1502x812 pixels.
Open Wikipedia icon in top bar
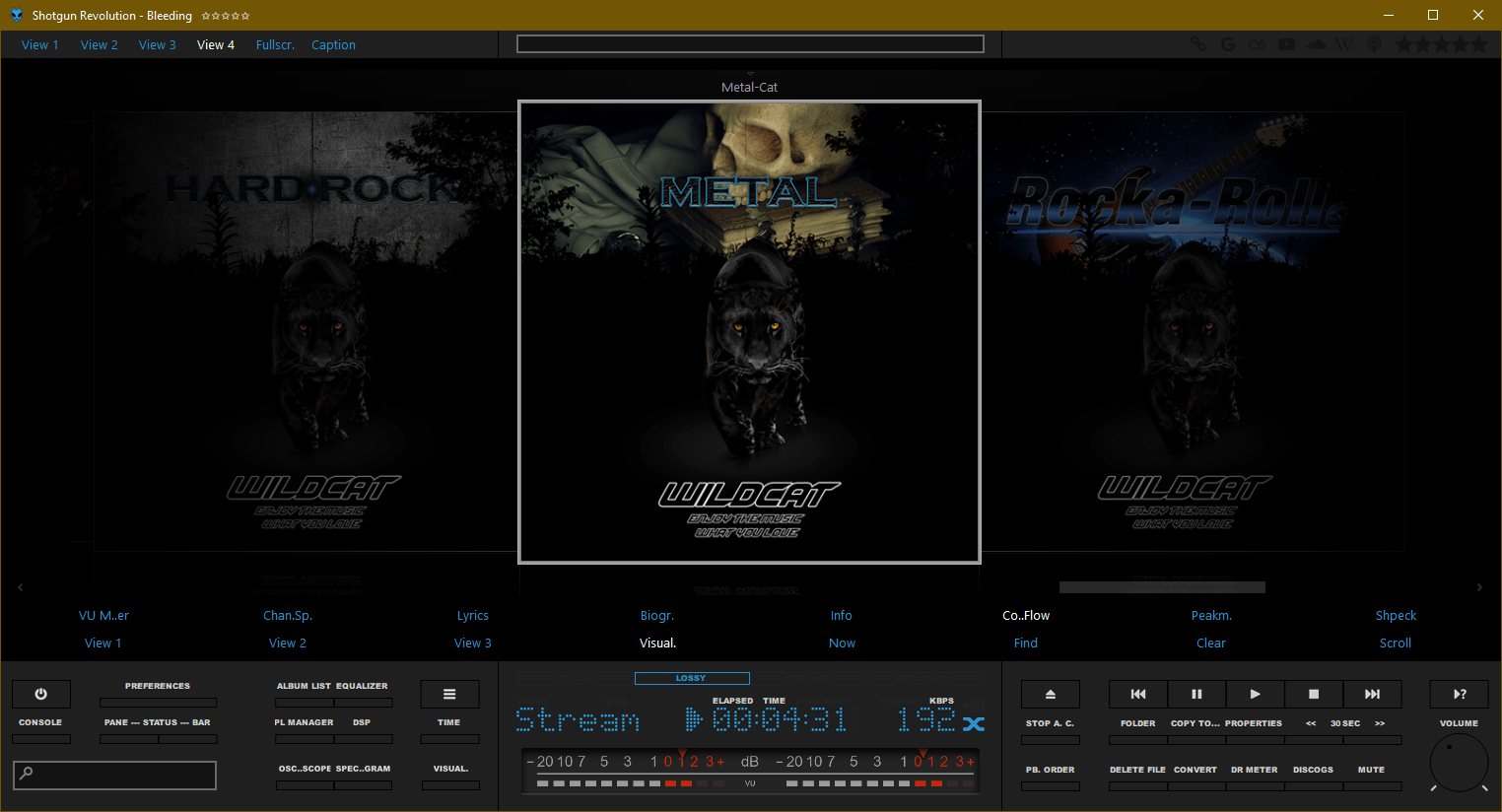1344,44
